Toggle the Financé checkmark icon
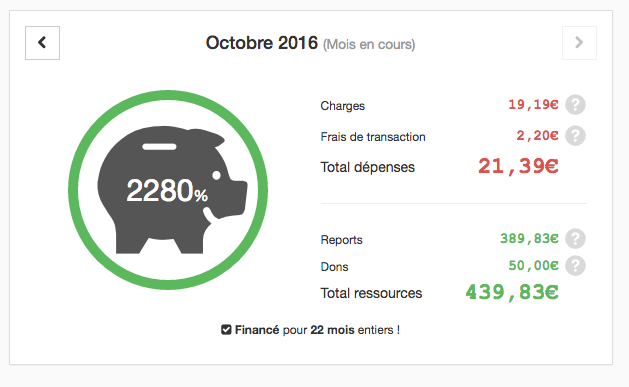Image resolution: width=629 pixels, height=387 pixels. click(226, 330)
